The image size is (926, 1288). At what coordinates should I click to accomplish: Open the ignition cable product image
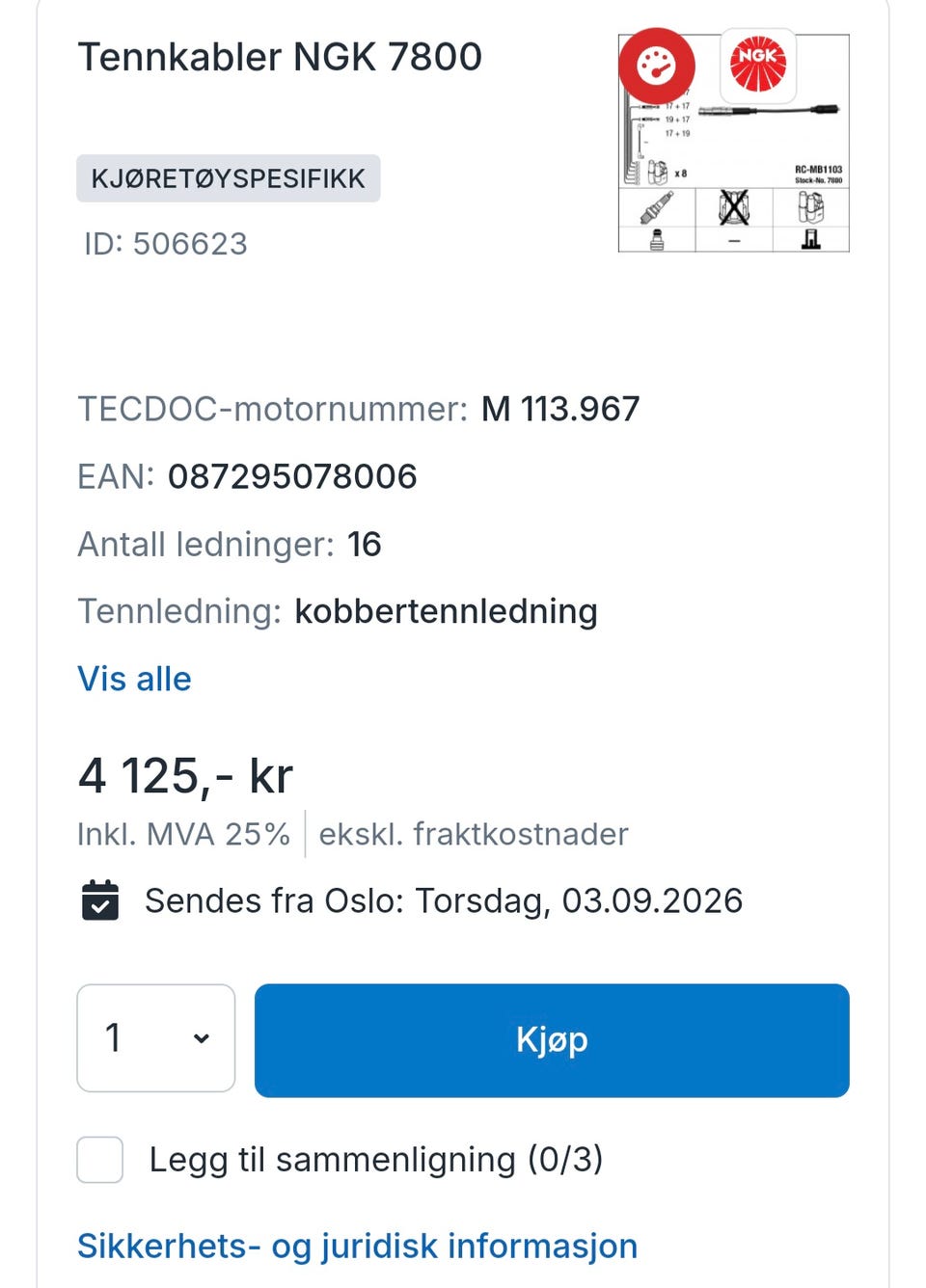(733, 143)
